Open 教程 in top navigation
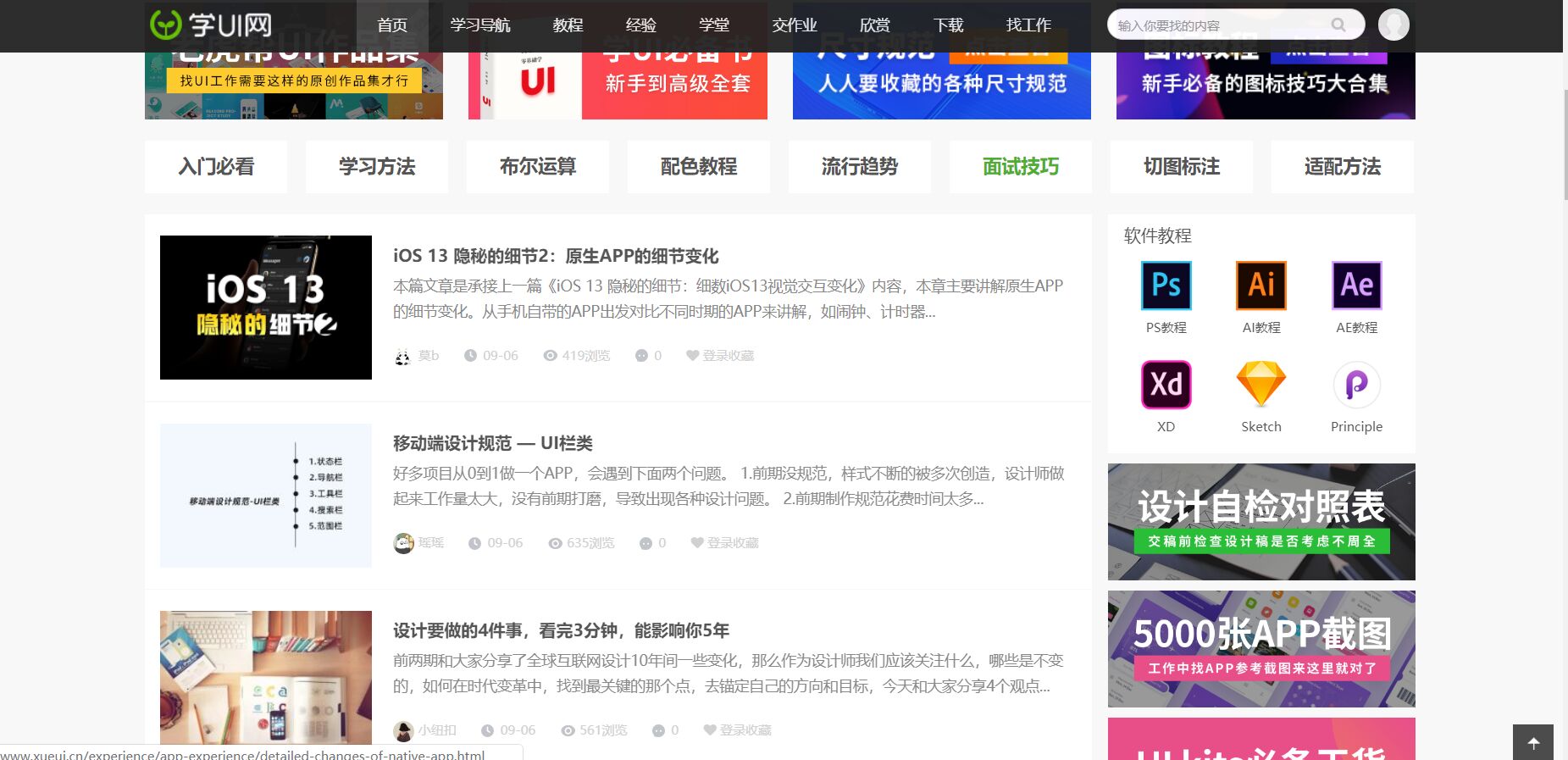The image size is (1568, 760). (568, 25)
